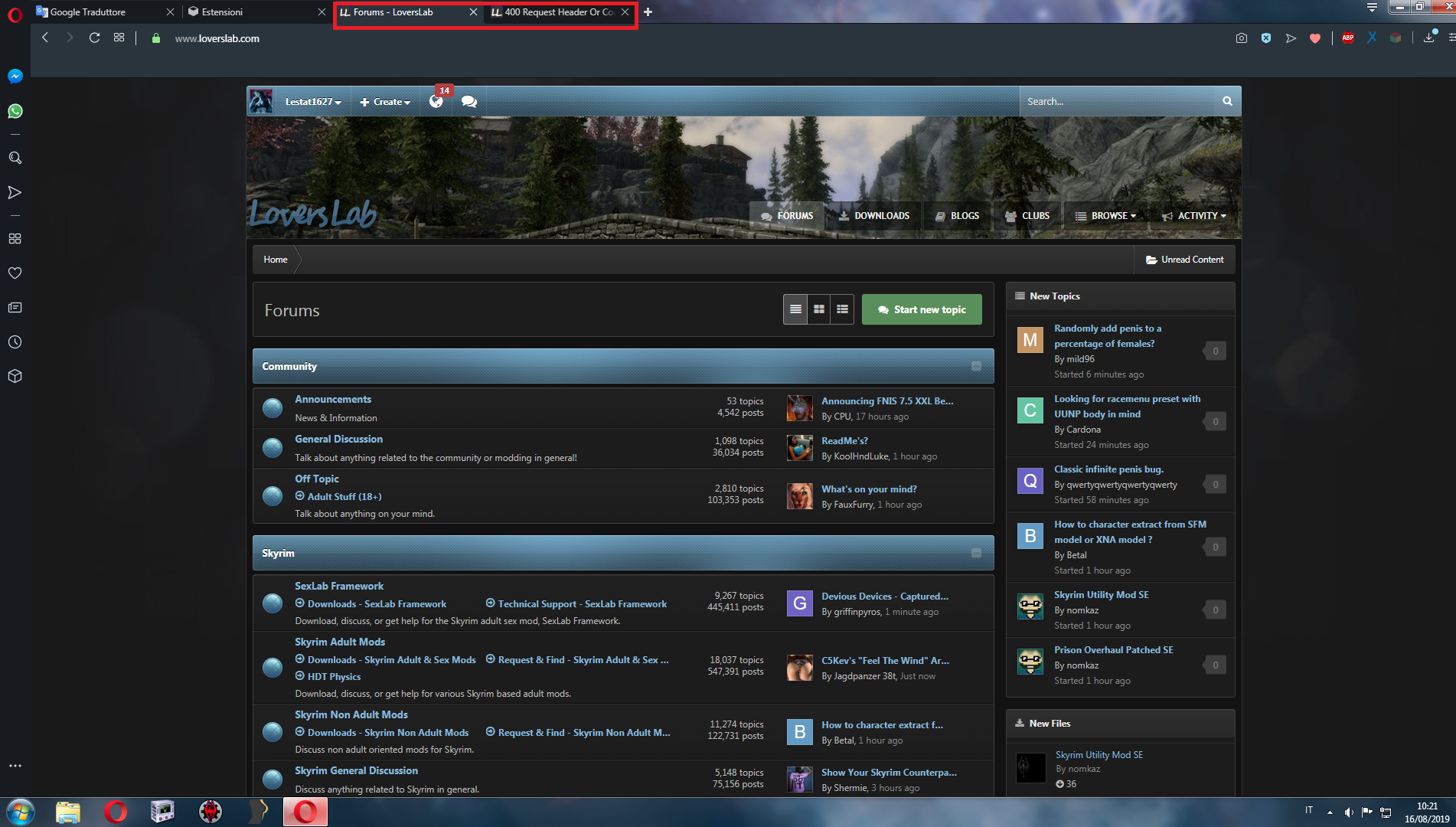Image resolution: width=1456 pixels, height=827 pixels.
Task: Open Unread Content
Action: [1184, 260]
